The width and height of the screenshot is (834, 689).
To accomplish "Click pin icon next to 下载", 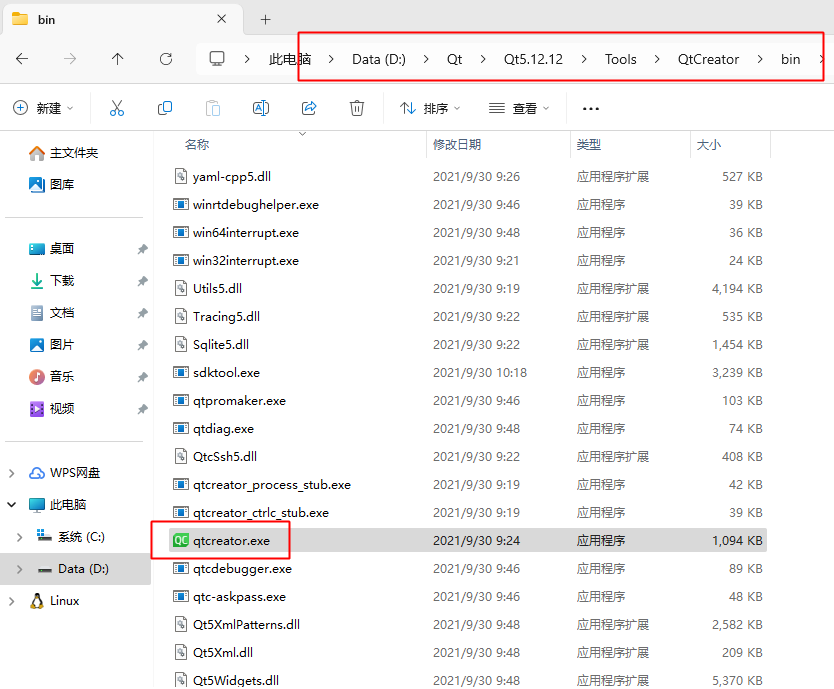I will coord(142,281).
